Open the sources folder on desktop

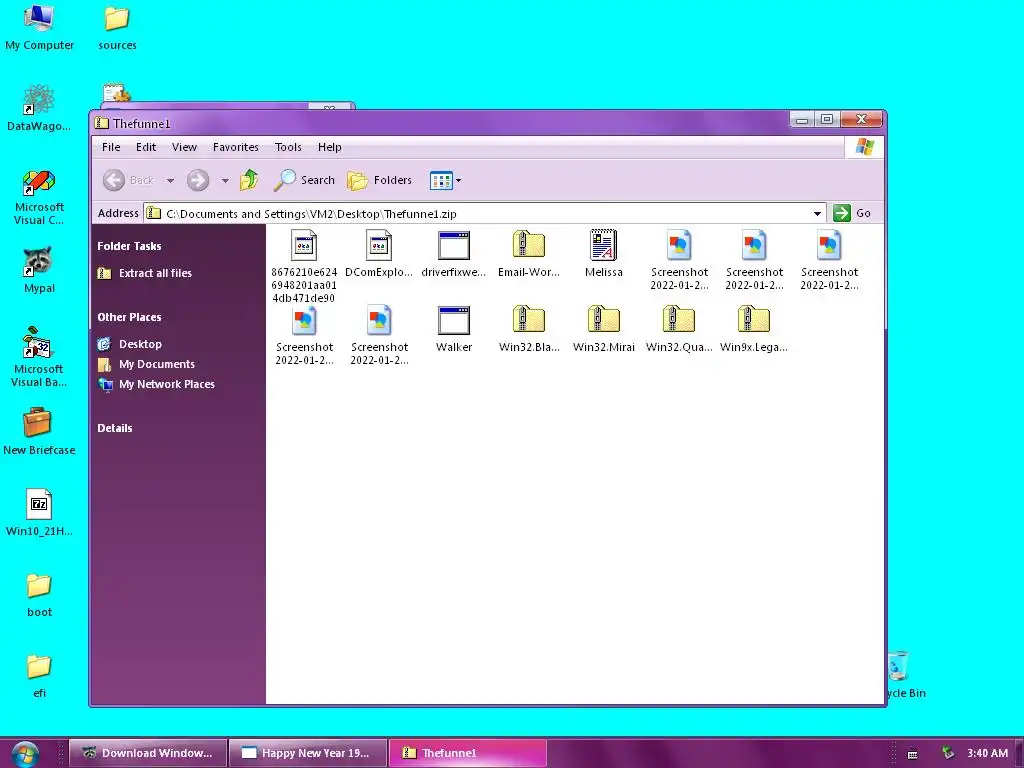118,27
